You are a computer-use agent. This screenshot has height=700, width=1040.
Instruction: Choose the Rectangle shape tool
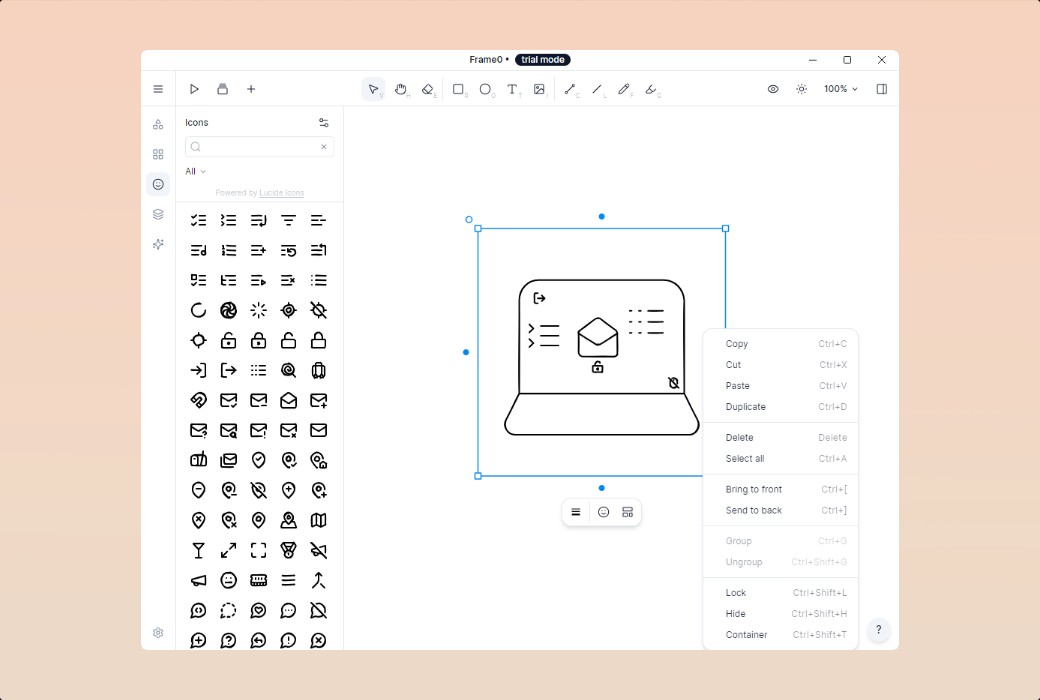click(x=458, y=89)
